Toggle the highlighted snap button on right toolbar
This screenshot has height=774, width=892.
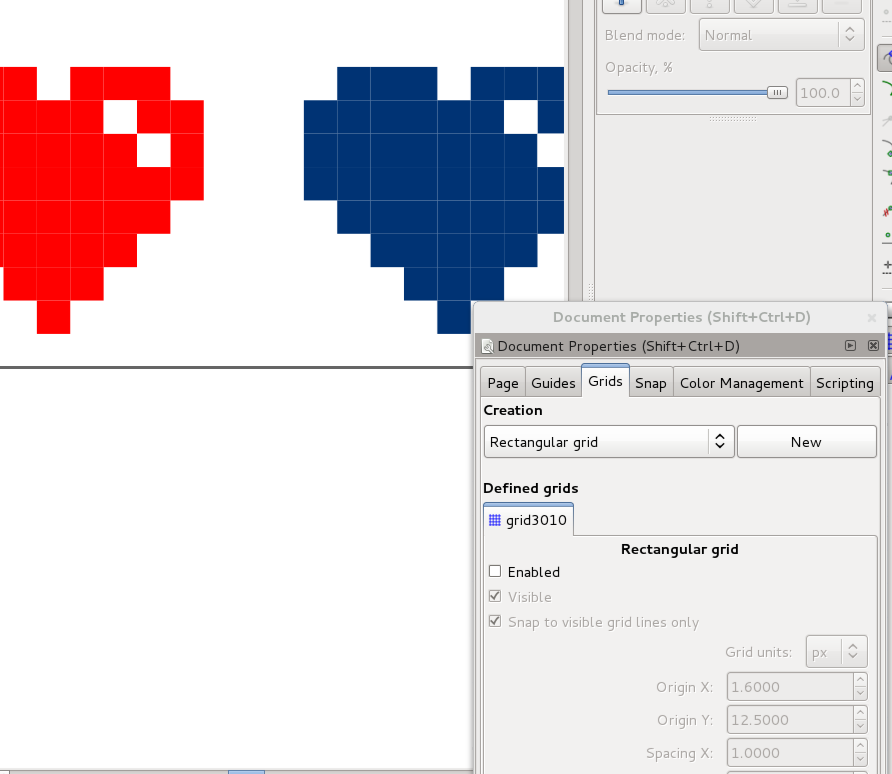coord(884,58)
